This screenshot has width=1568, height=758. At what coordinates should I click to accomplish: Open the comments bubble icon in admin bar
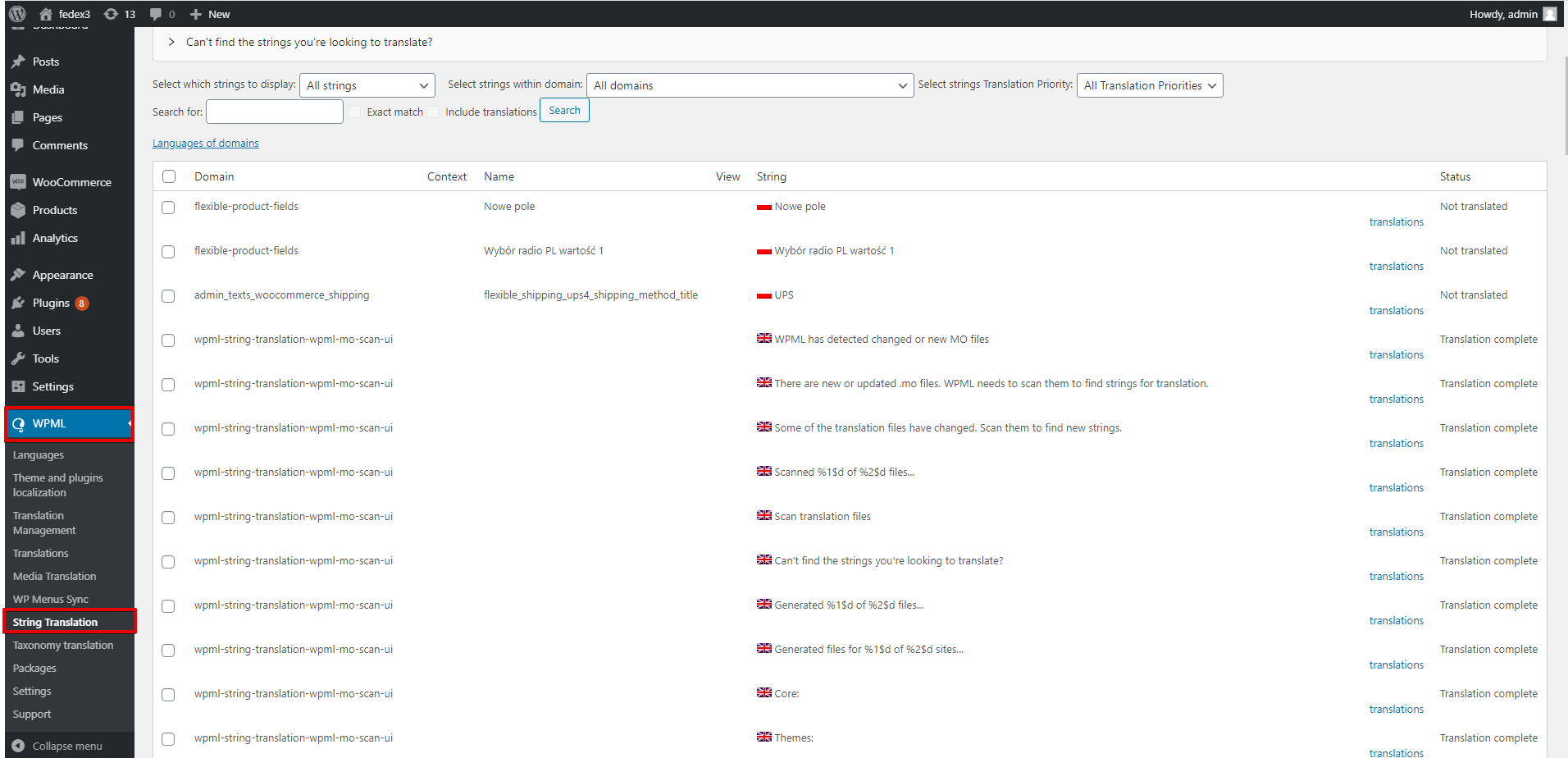156,14
